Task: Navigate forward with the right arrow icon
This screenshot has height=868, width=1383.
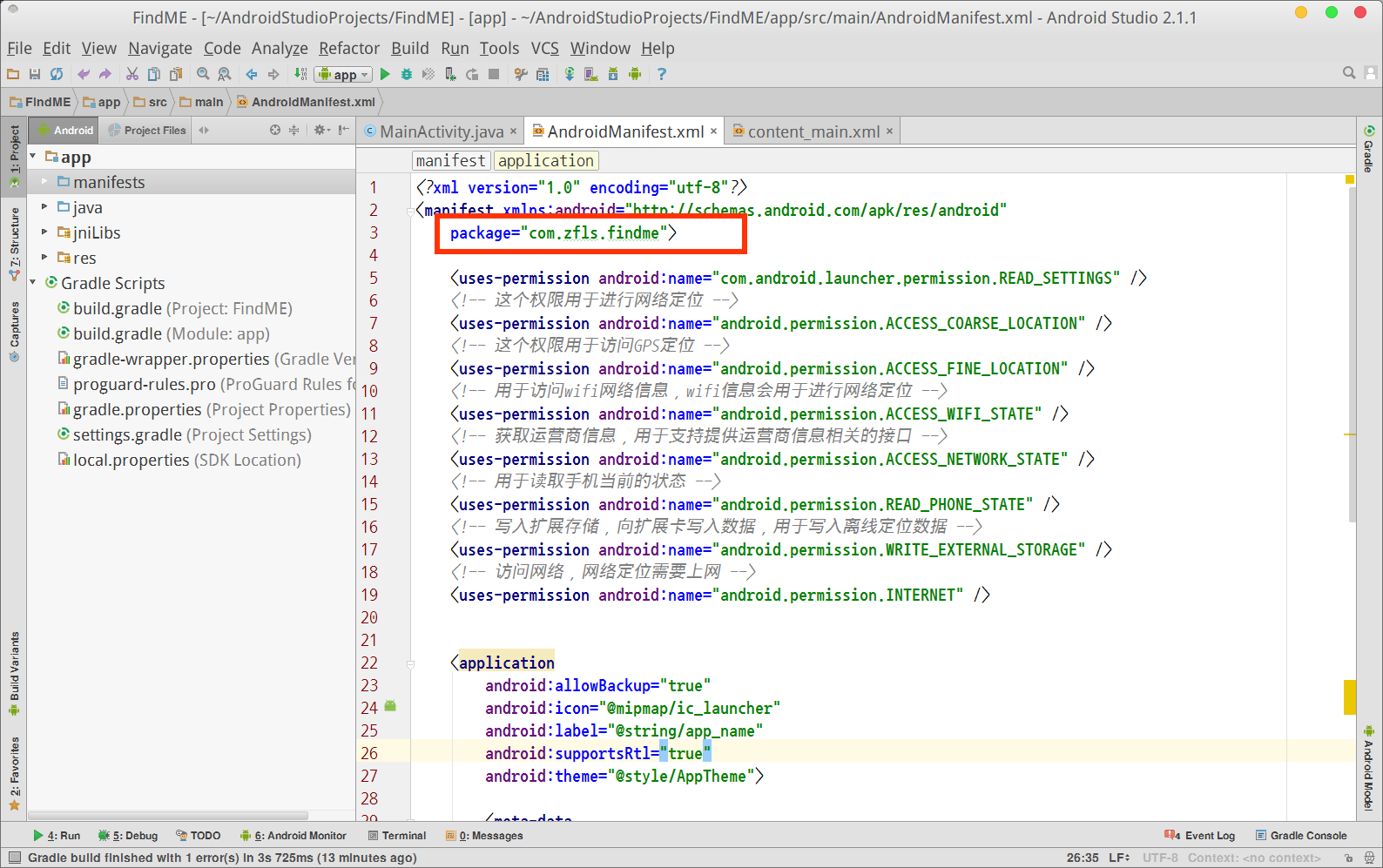Action: pos(273,74)
